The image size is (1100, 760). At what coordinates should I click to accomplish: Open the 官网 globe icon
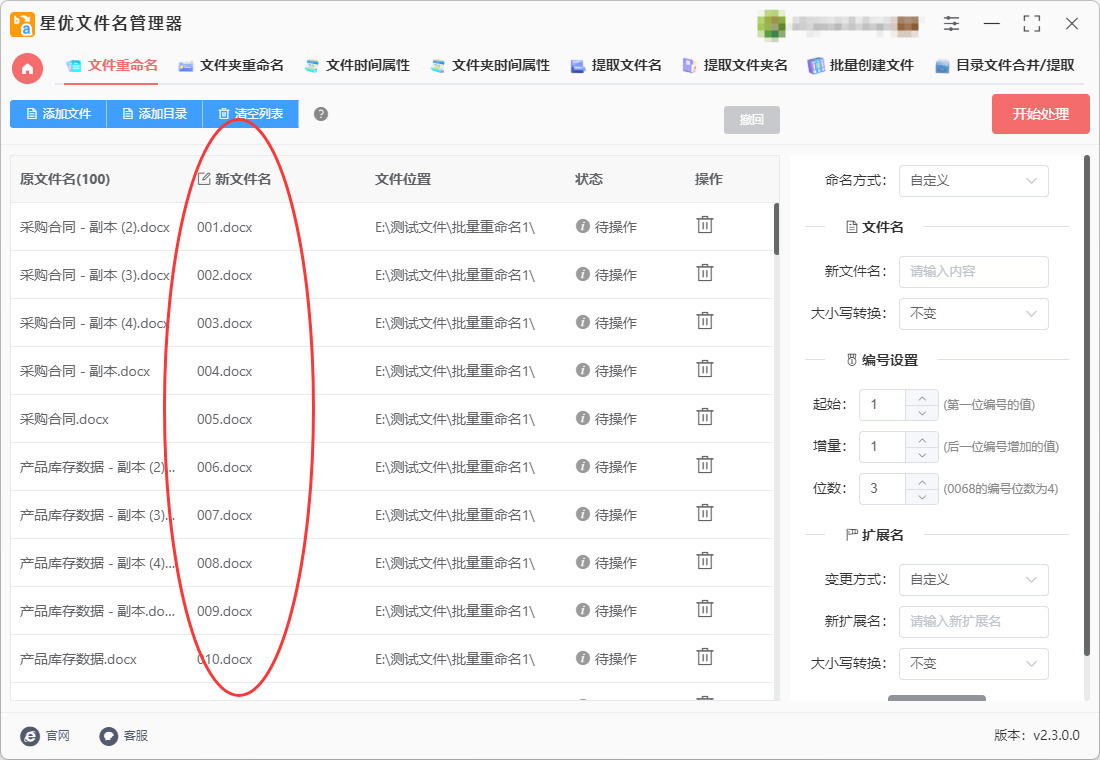[30, 735]
